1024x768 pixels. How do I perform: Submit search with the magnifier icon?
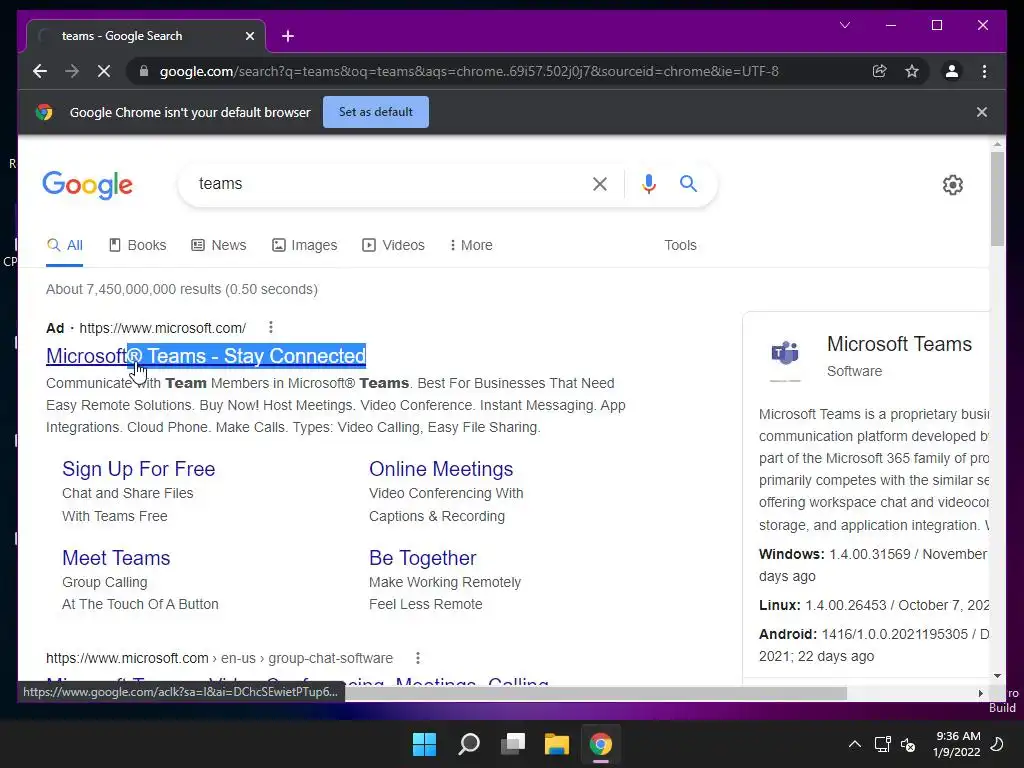pos(688,184)
